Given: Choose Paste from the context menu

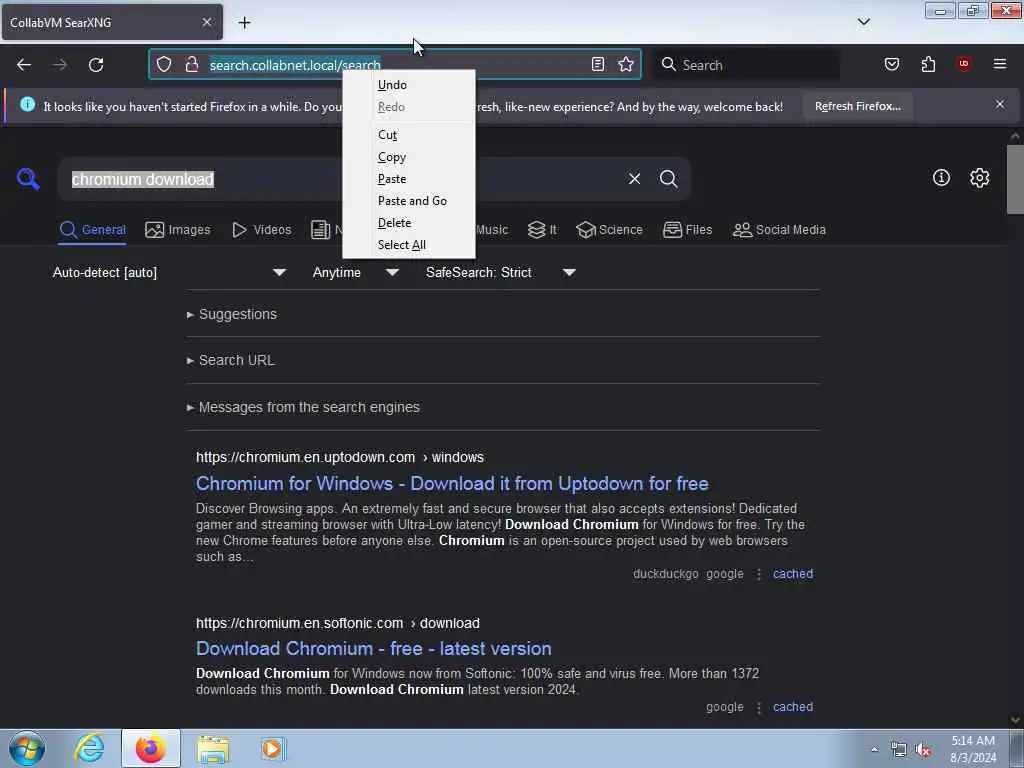Looking at the screenshot, I should pos(409,179).
